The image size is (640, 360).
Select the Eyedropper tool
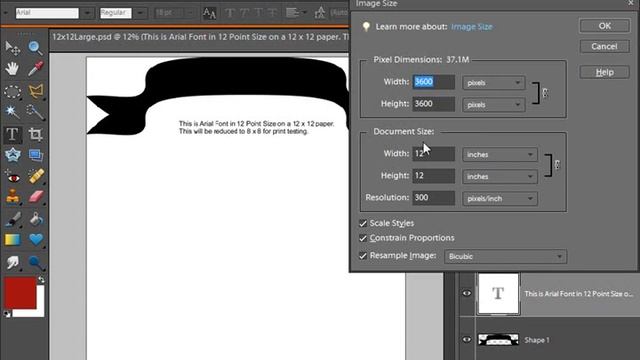[x=36, y=69]
